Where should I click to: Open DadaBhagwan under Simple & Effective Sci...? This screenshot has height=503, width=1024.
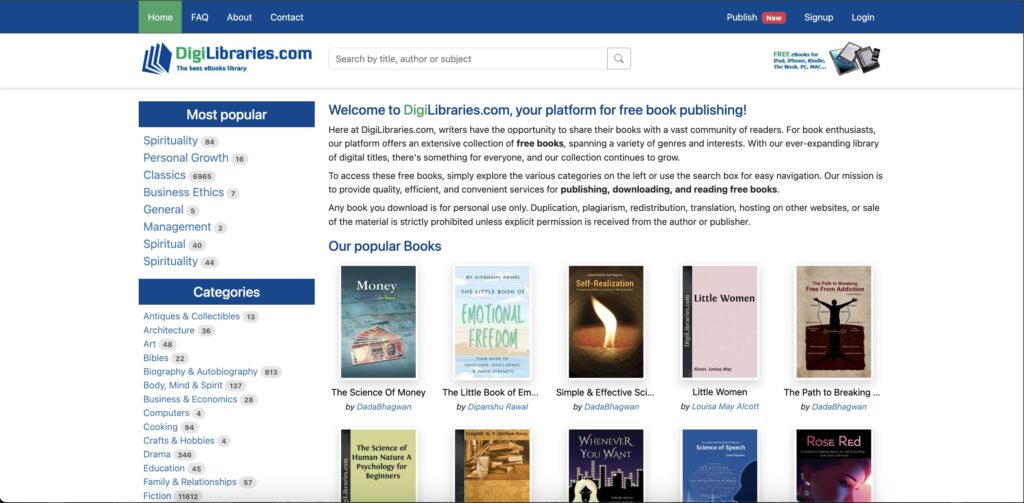point(611,407)
